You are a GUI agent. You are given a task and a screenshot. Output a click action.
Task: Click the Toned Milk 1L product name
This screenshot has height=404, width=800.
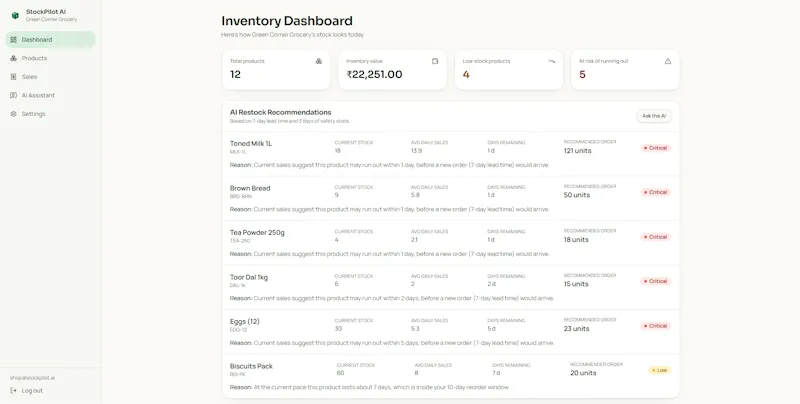251,144
